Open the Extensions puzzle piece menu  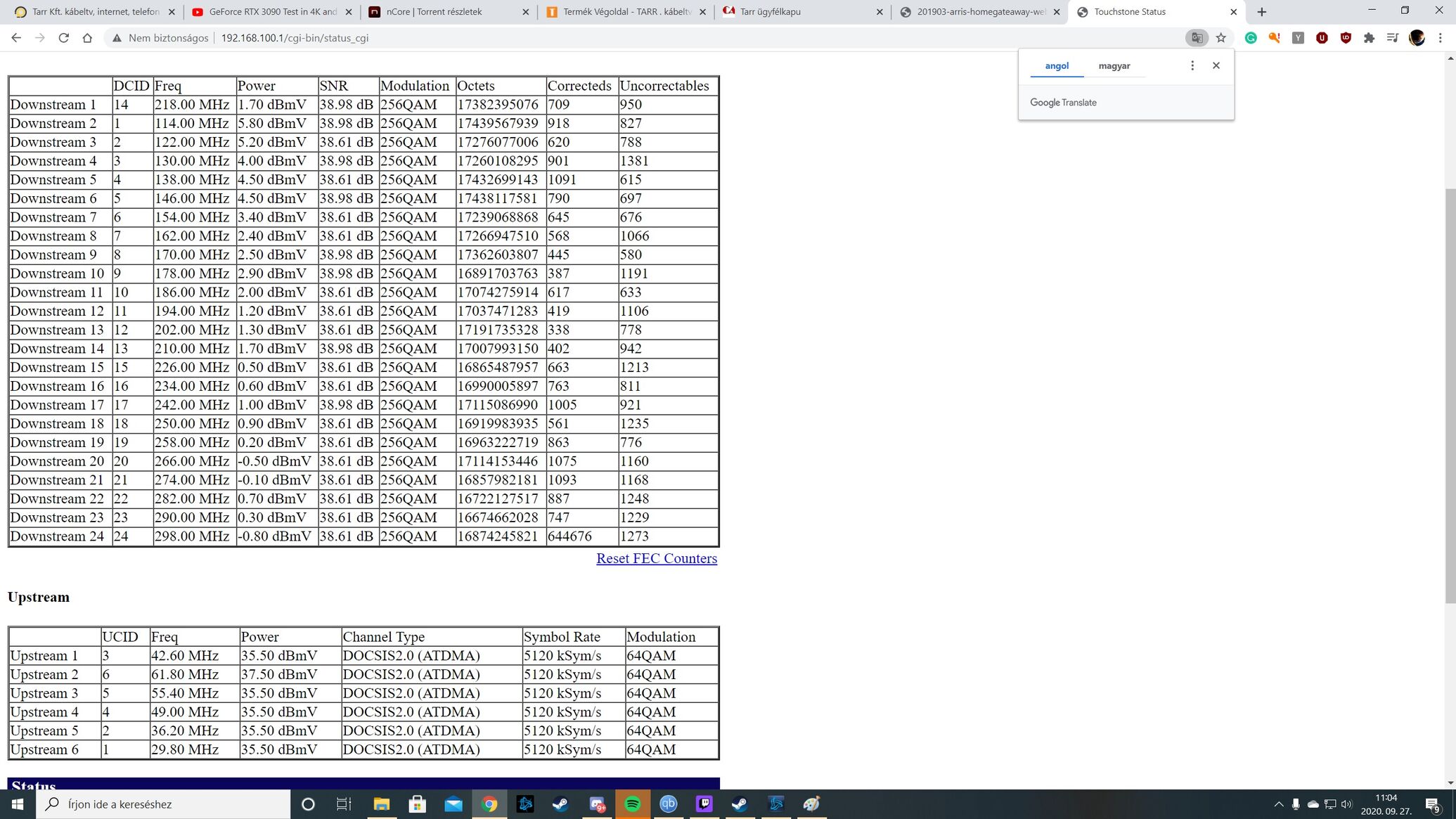1369,38
